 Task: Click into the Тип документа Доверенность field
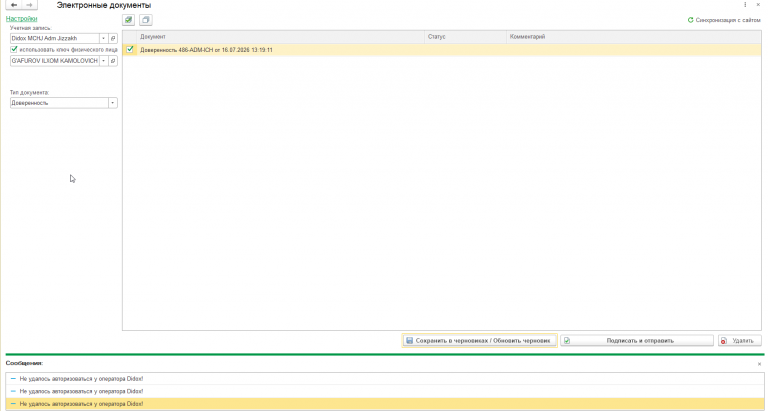pos(59,103)
